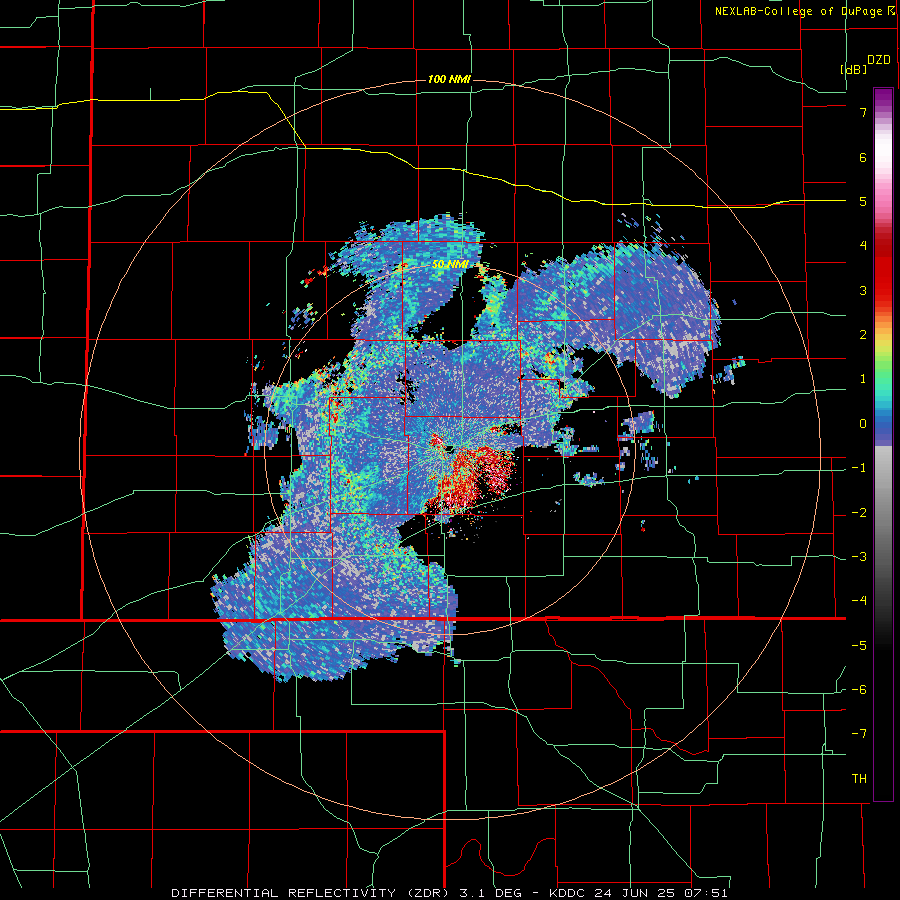
Task: Click the ZDR color scale bar
Action: (883, 444)
